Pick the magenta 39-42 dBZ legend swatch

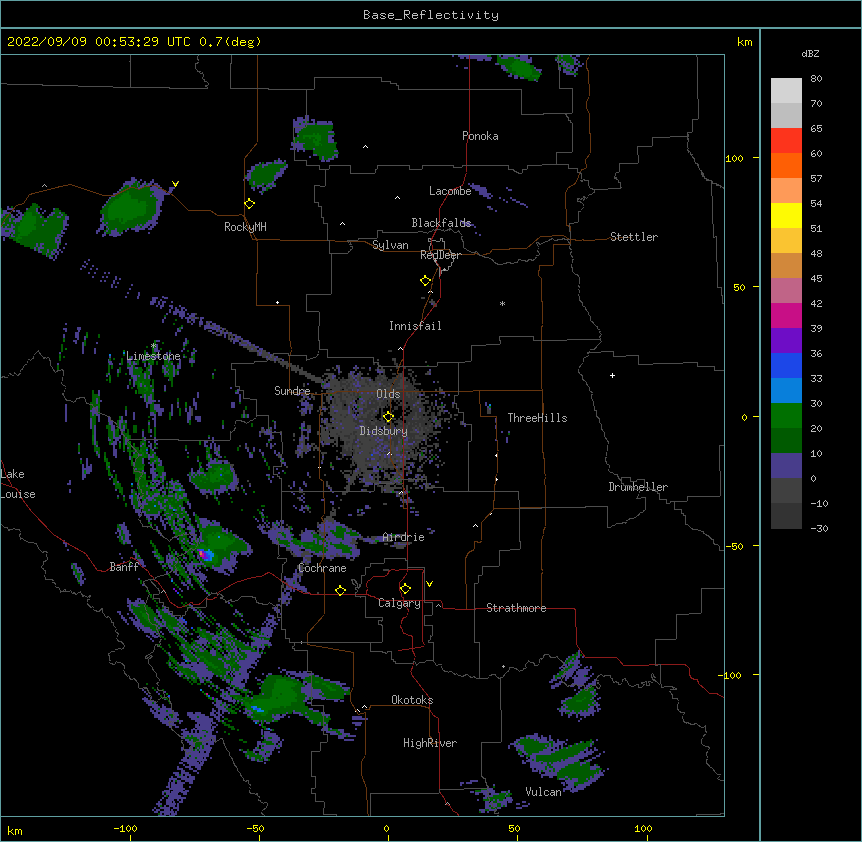click(x=786, y=315)
